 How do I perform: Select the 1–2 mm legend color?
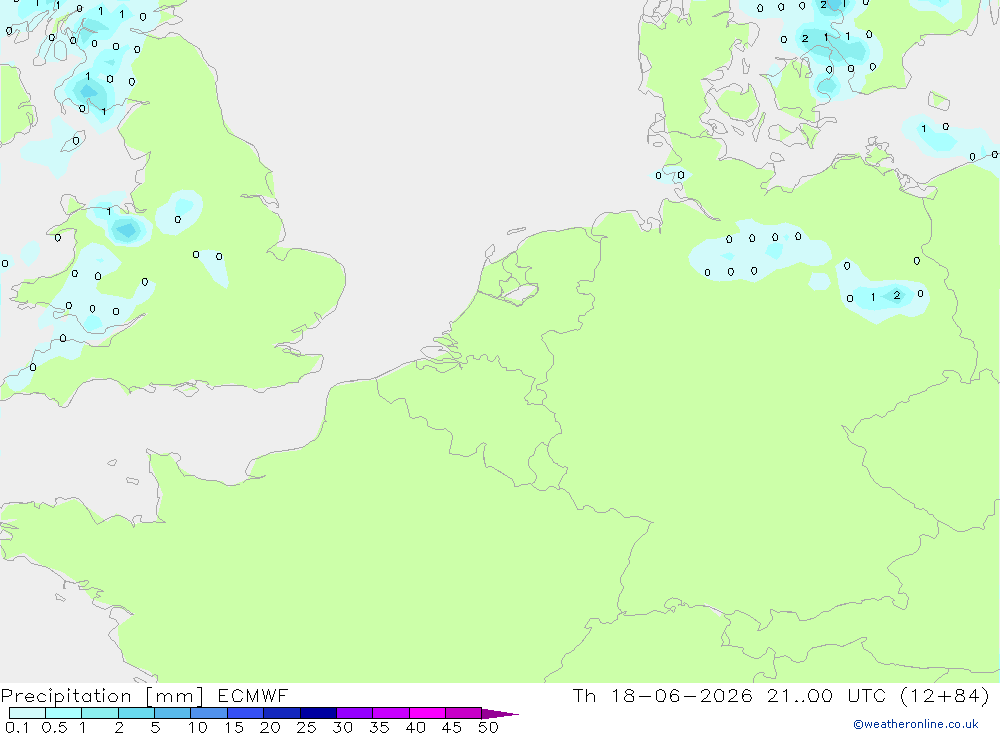[x=100, y=713]
